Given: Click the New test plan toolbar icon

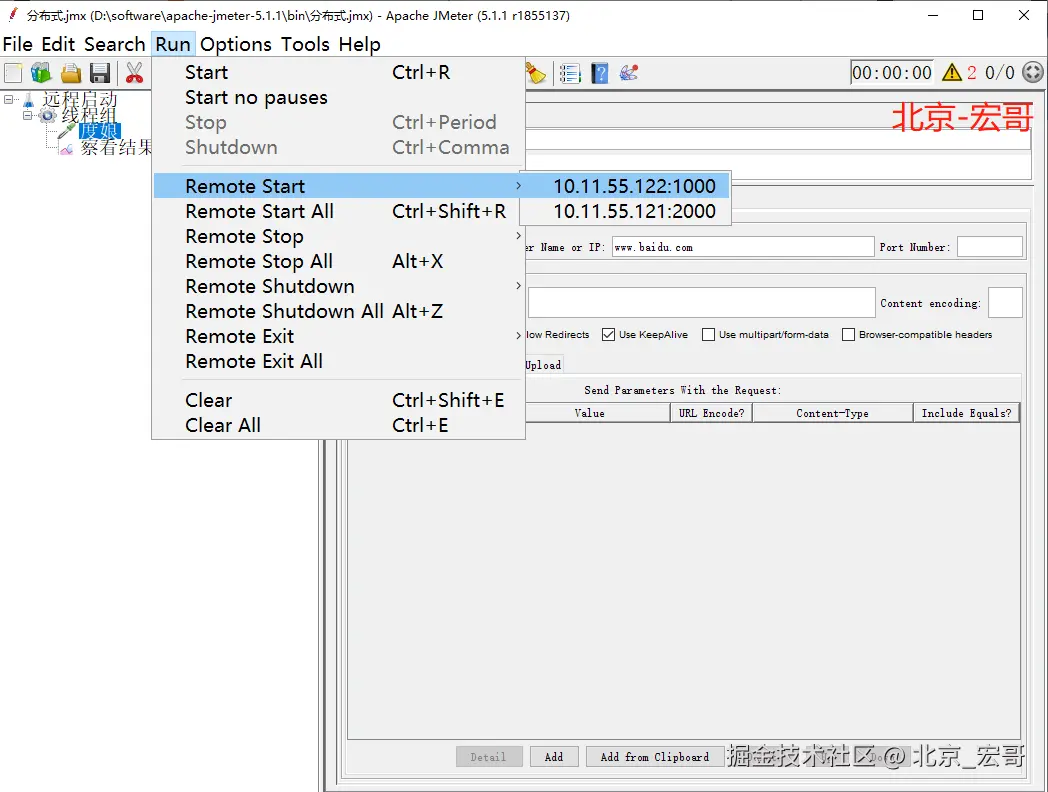Looking at the screenshot, I should tap(13, 73).
